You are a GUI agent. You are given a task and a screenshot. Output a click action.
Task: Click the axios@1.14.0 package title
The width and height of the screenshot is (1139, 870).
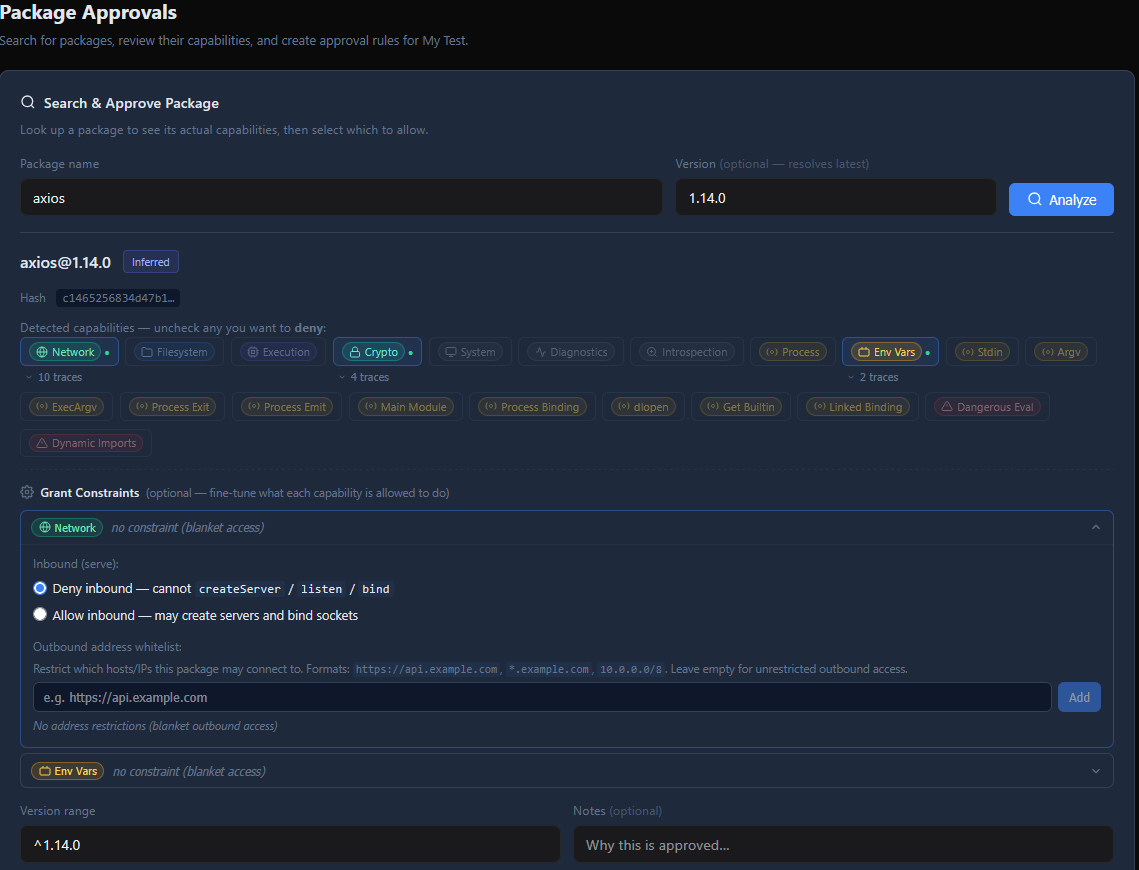(65, 262)
